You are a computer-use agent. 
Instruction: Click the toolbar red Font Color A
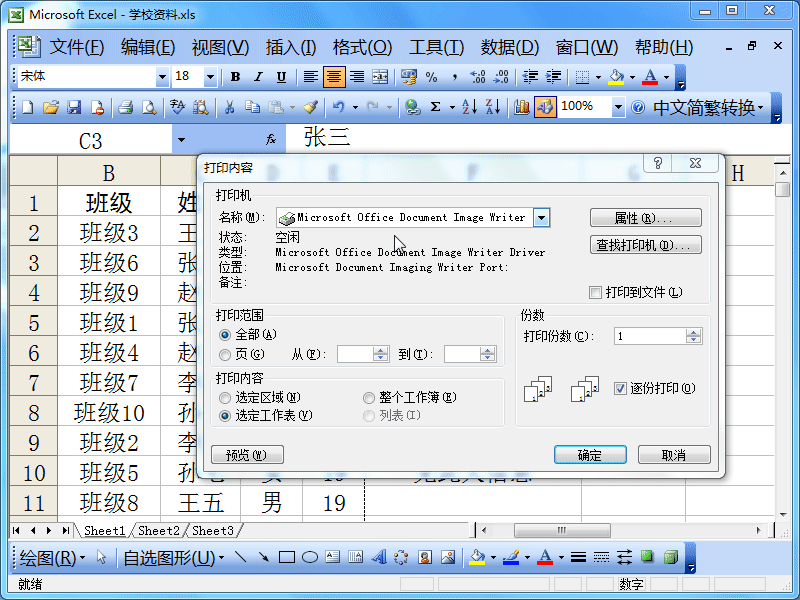tap(650, 77)
